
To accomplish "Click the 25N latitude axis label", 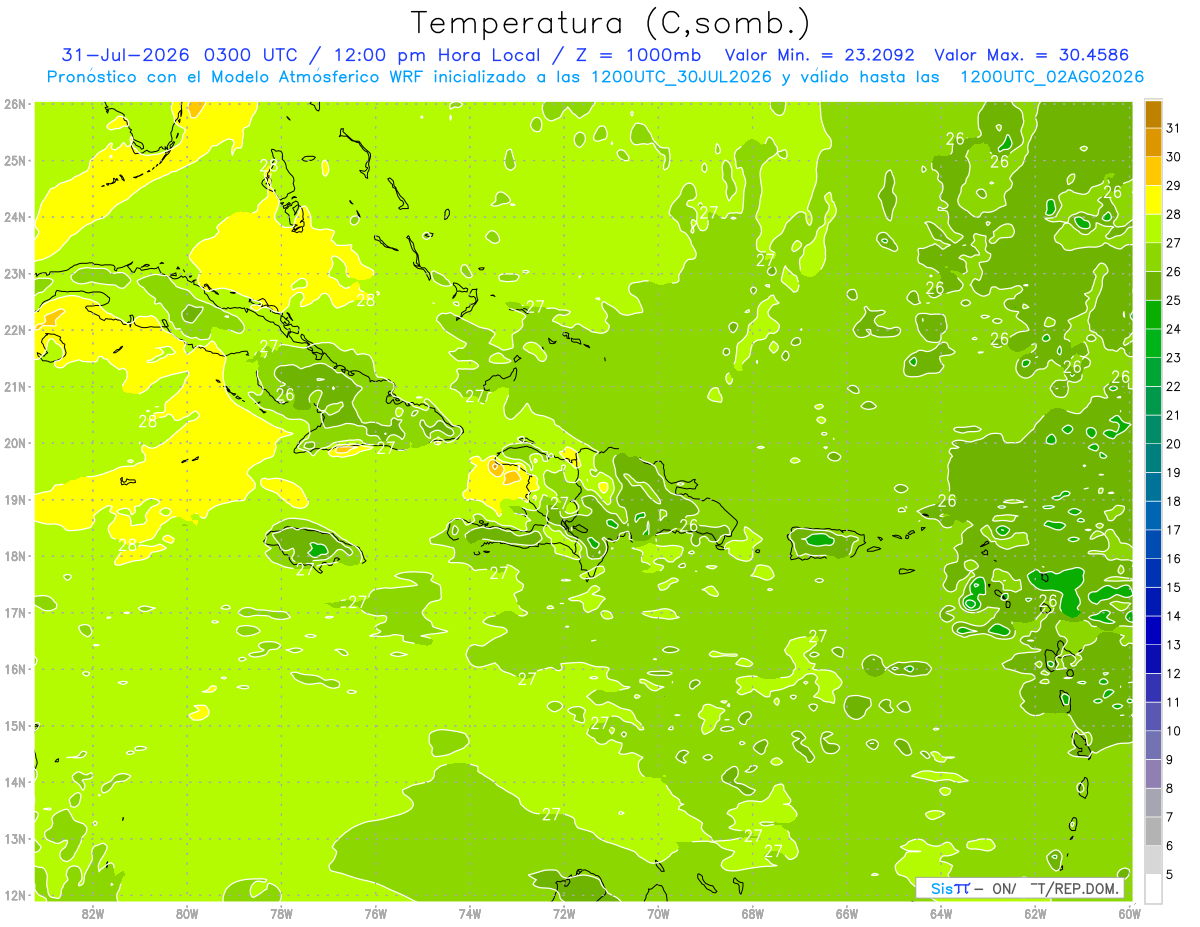I will coord(15,161).
